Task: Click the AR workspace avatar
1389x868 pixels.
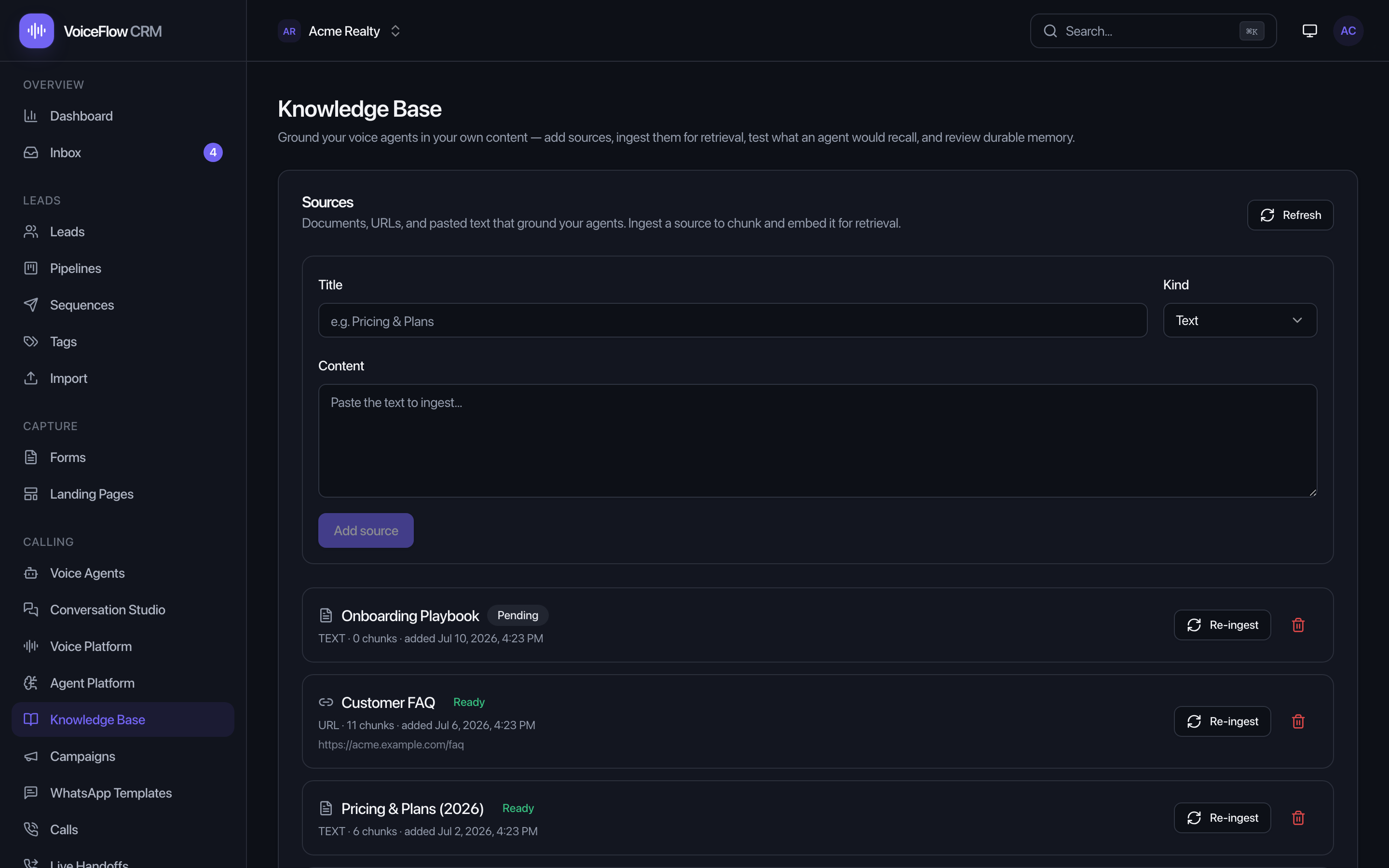Action: click(x=289, y=31)
